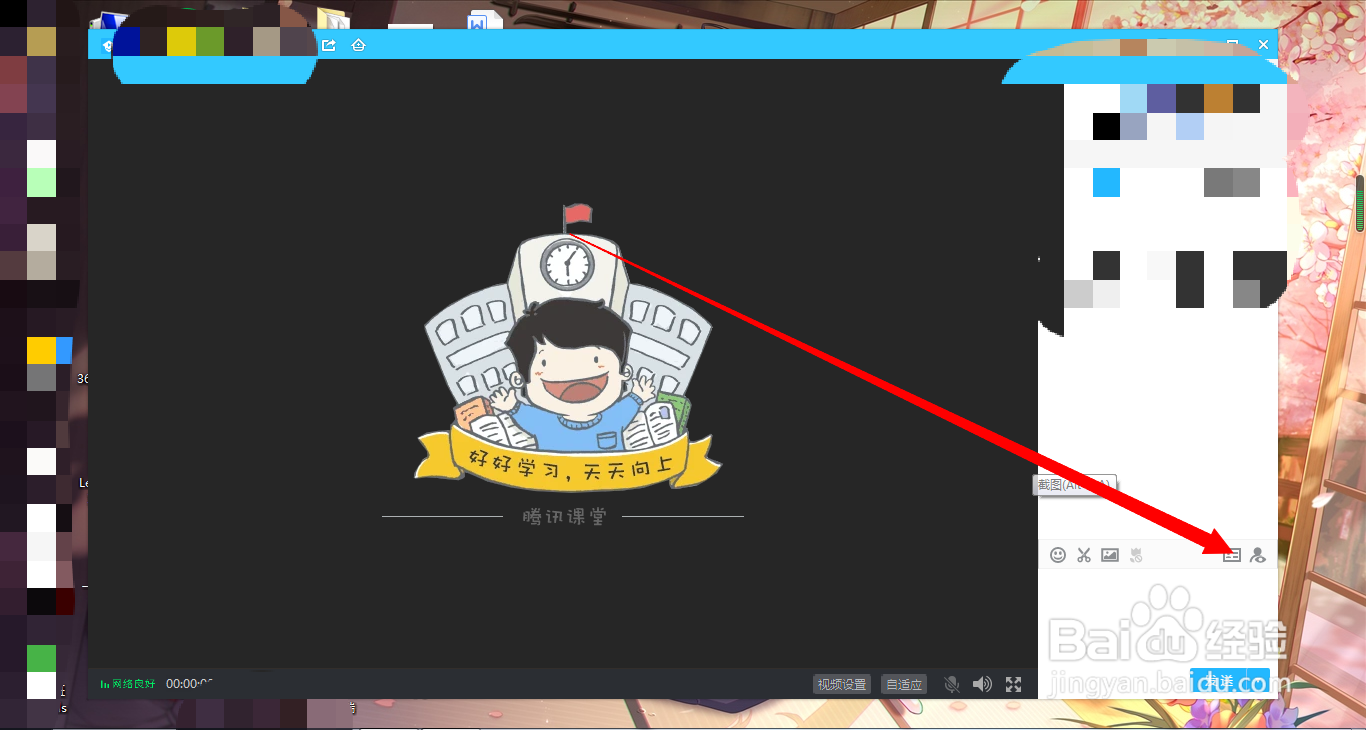Select the screenshot scissors tool
The height and width of the screenshot is (730, 1366).
click(1083, 554)
